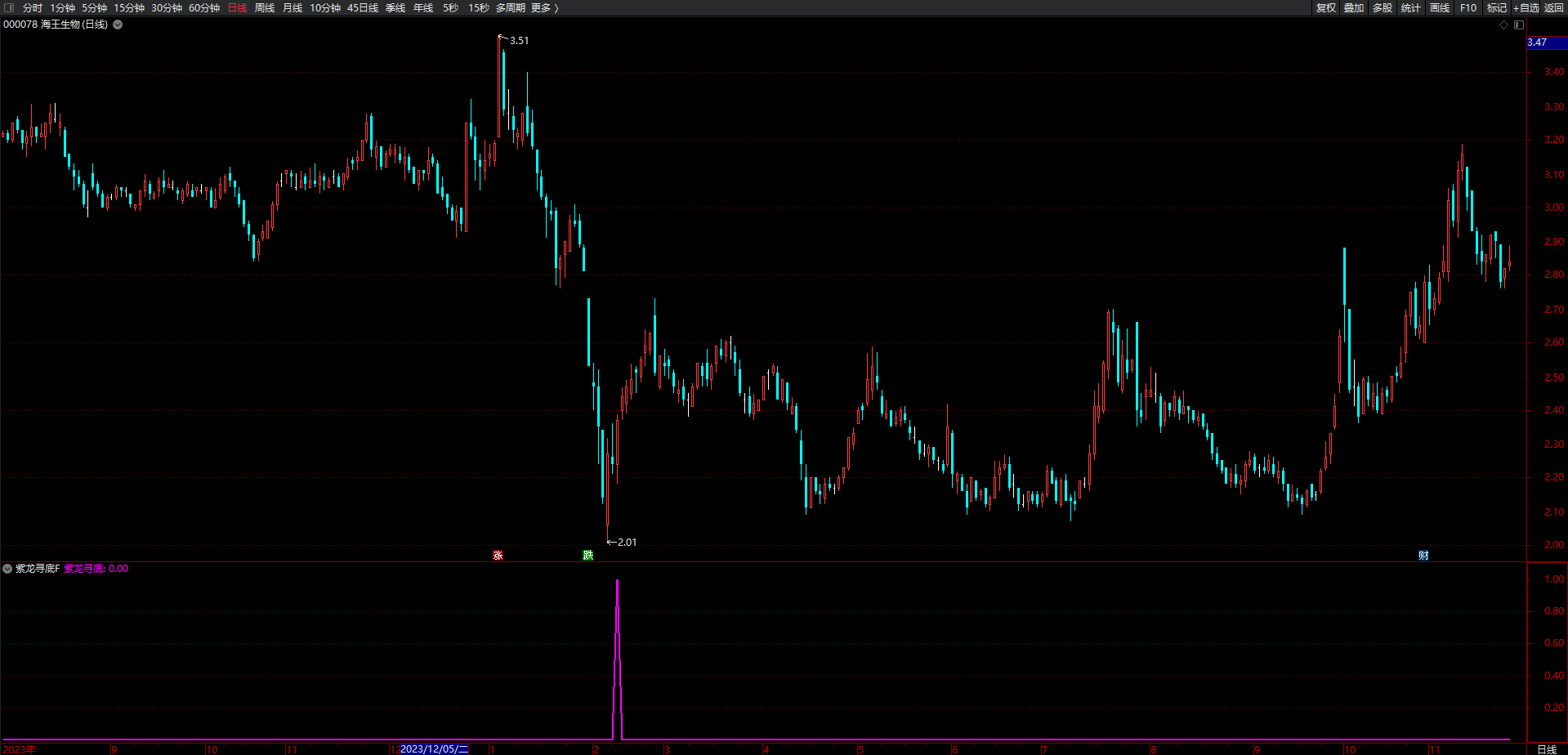Image resolution: width=1568 pixels, height=755 pixels.
Task: Click the green 跌 marker below the chart
Action: click(x=587, y=556)
